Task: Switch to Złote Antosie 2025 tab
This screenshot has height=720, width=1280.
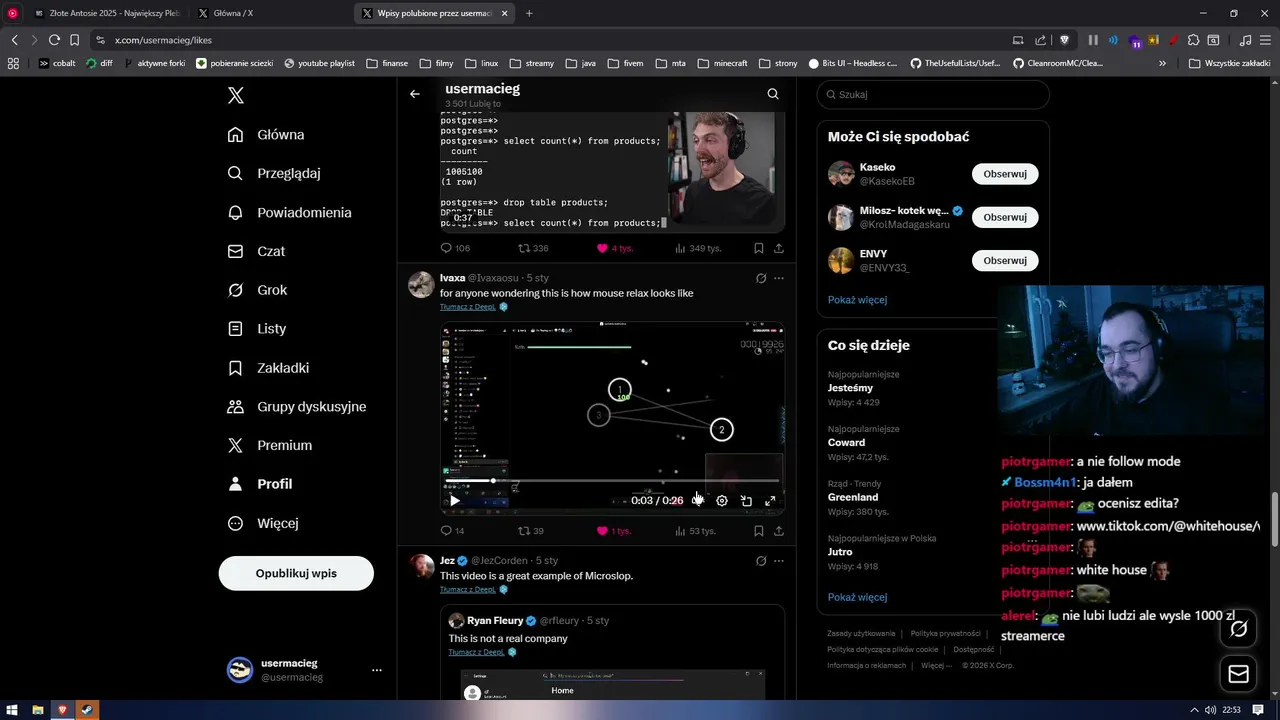Action: (x=107, y=13)
